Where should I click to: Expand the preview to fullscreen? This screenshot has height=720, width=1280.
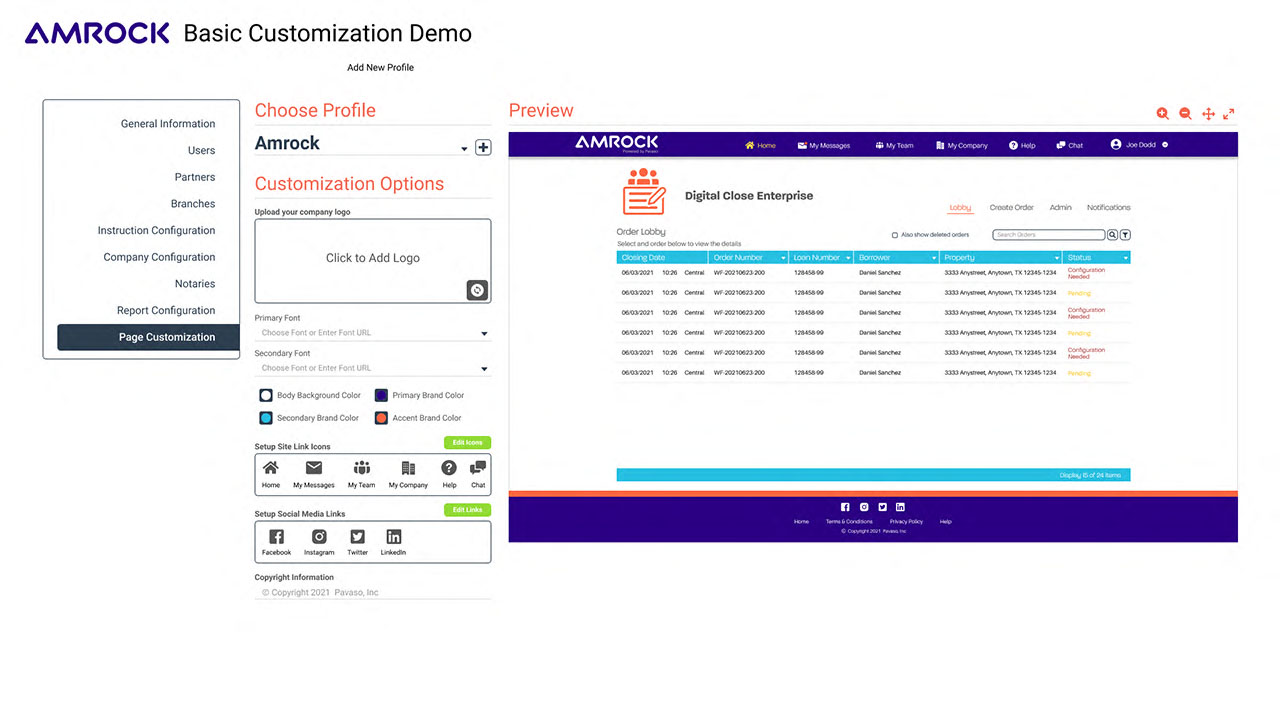coord(1229,114)
